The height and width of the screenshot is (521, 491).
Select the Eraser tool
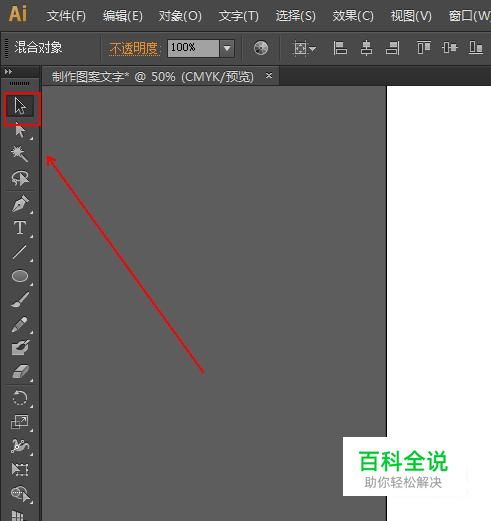click(20, 372)
